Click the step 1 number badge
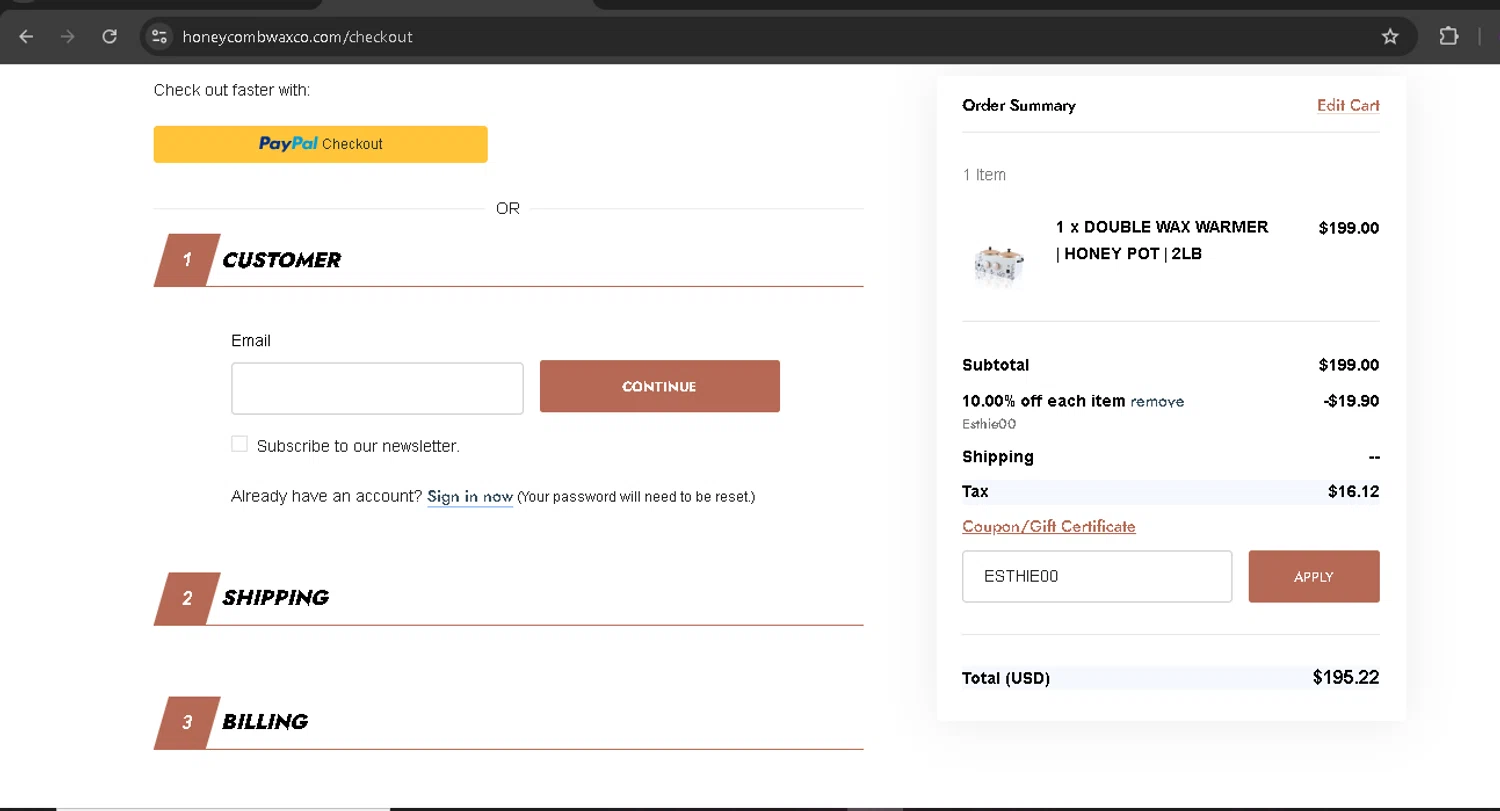The width and height of the screenshot is (1500, 811). pos(186,260)
